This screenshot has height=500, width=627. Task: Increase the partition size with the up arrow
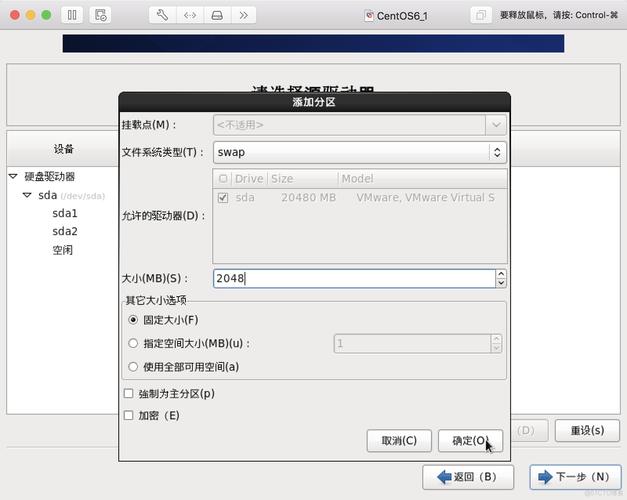(501, 274)
